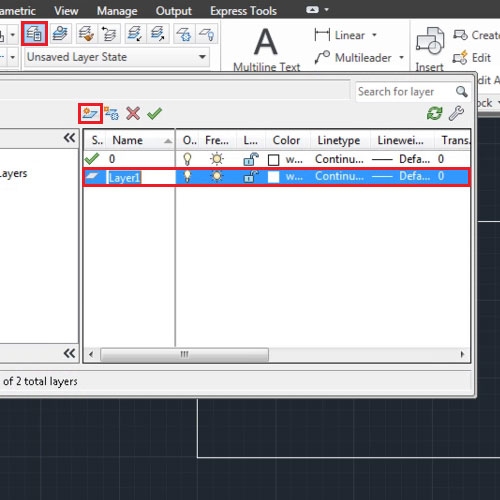Click the Freeze column header
This screenshot has height=500, width=500.
(217, 140)
